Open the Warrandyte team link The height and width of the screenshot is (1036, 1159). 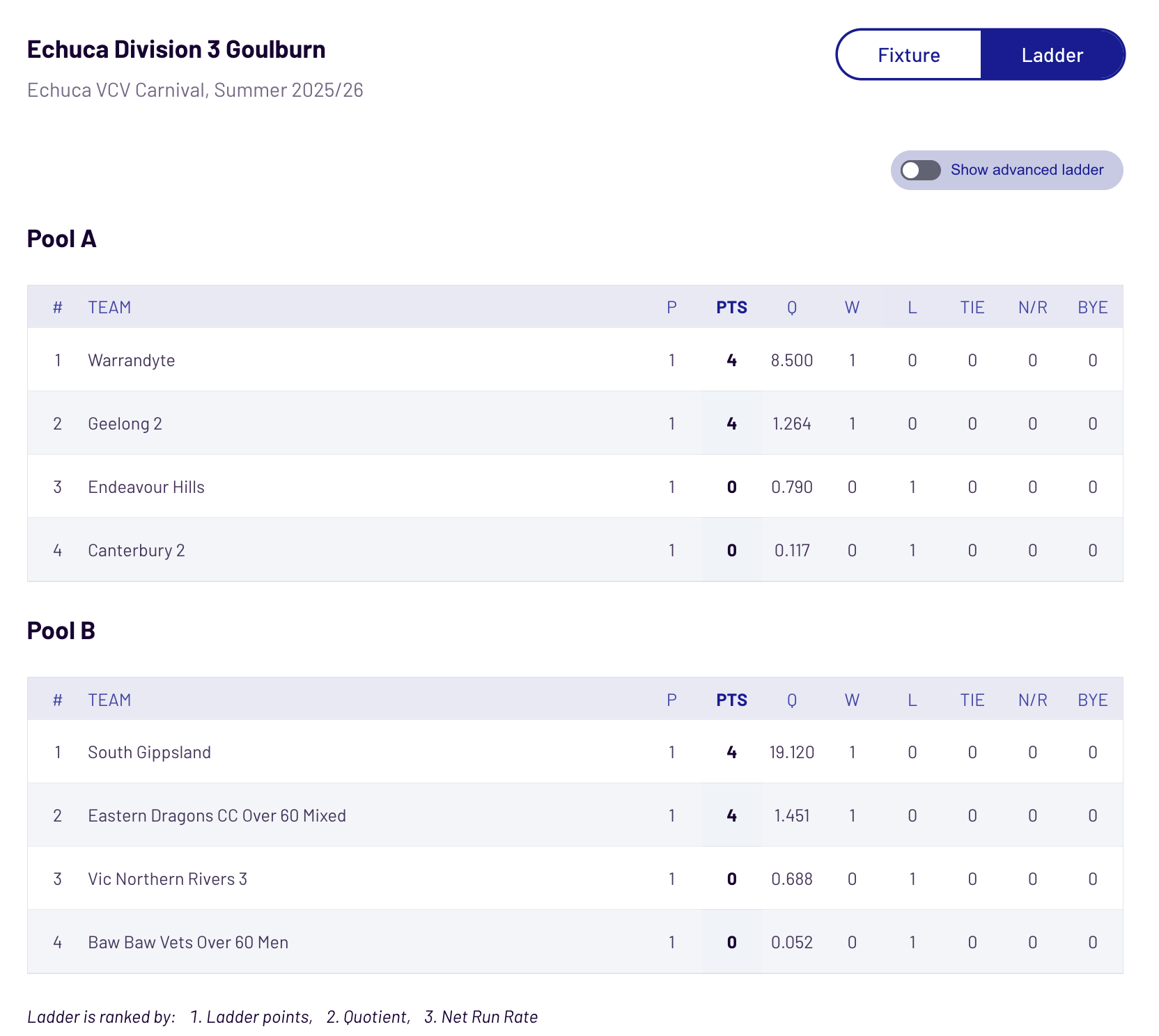click(131, 360)
